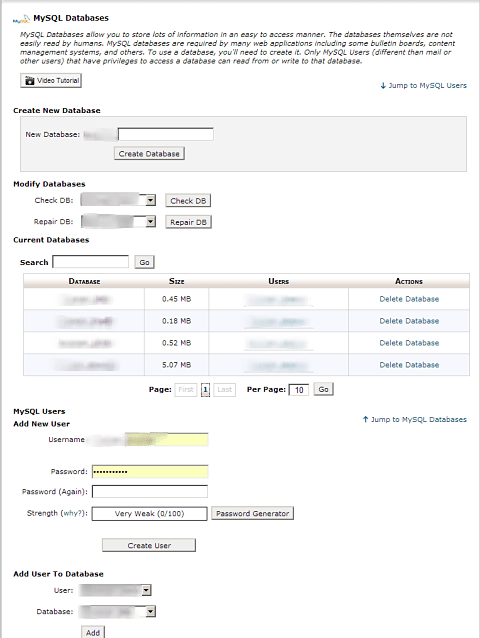Focus the Password field
The height and width of the screenshot is (638, 480).
150,472
